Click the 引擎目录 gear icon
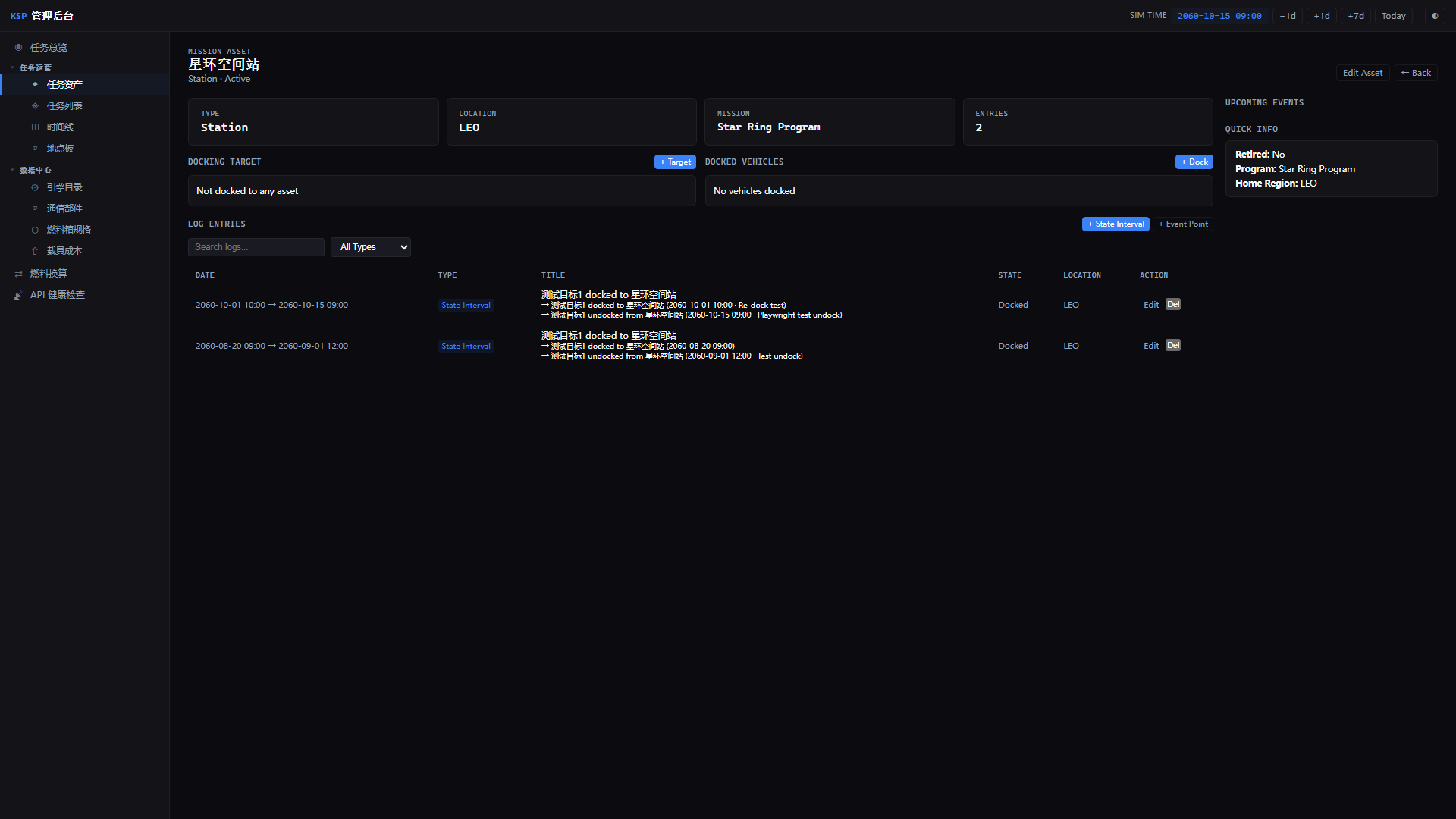This screenshot has width=1456, height=819. [35, 187]
